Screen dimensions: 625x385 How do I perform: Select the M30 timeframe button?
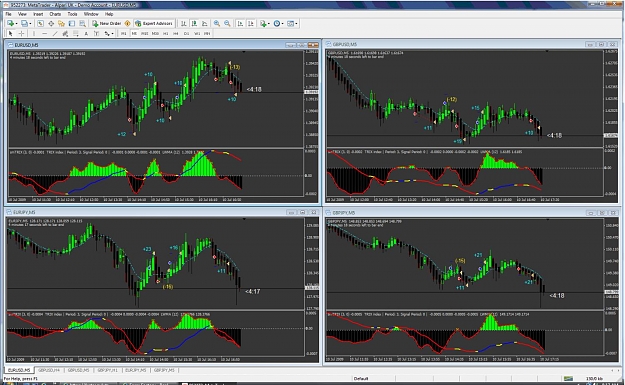[155, 34]
